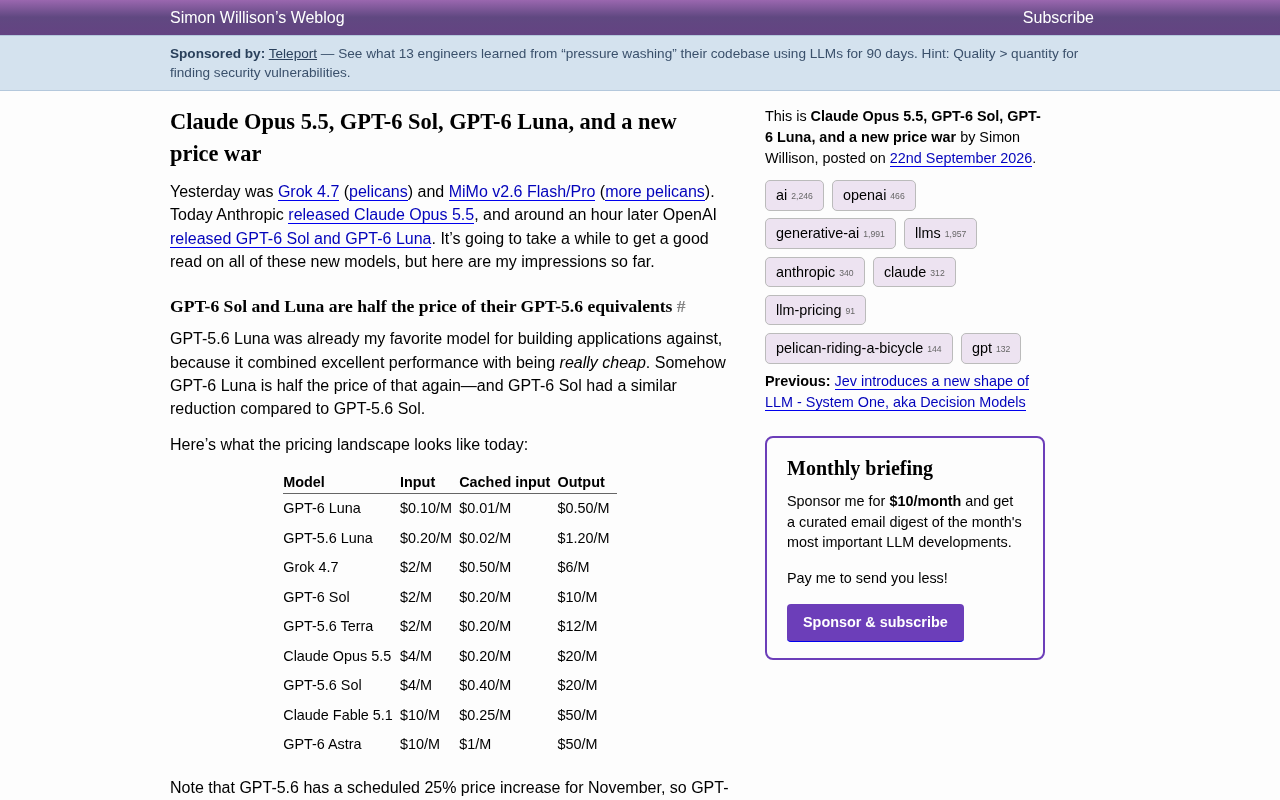Screen dimensions: 1280x800
Task: Select the 'llms' tag
Action: (940, 233)
